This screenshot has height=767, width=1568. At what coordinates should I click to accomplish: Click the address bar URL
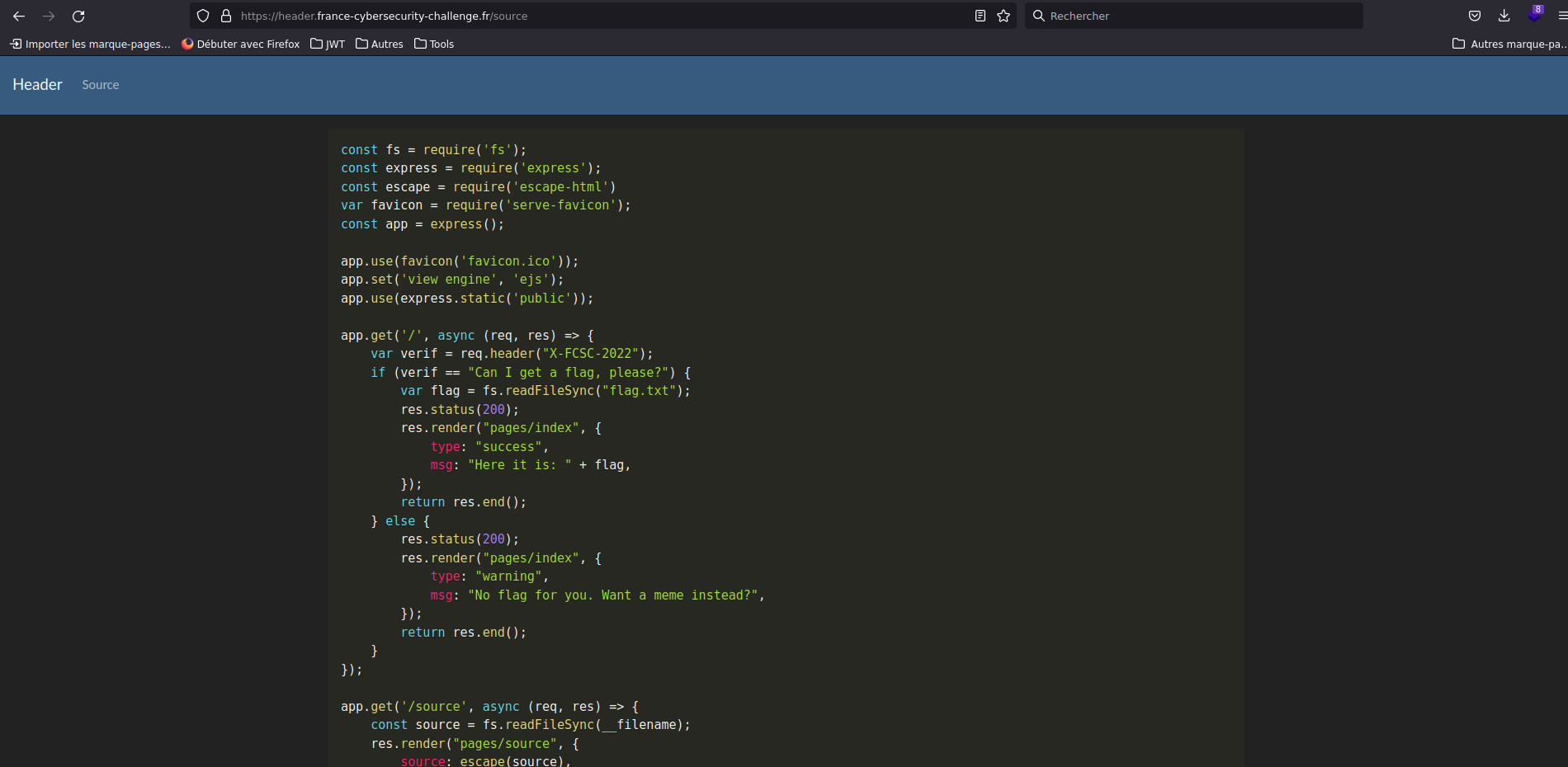tap(384, 16)
